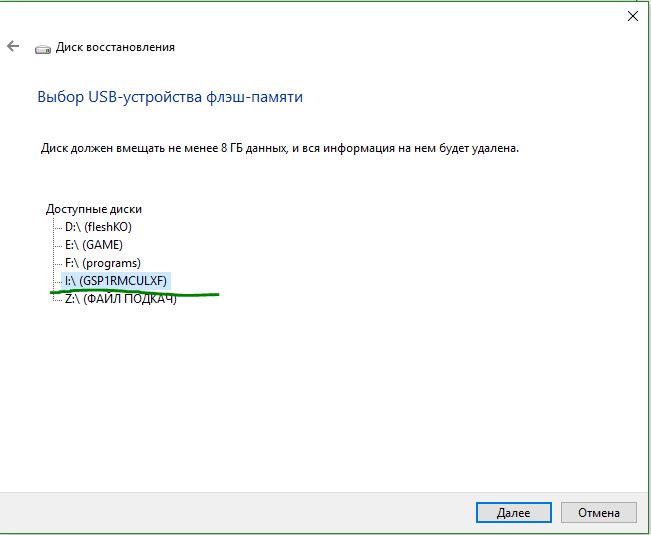Select drive D:\ (fleshKO)

coord(98,227)
